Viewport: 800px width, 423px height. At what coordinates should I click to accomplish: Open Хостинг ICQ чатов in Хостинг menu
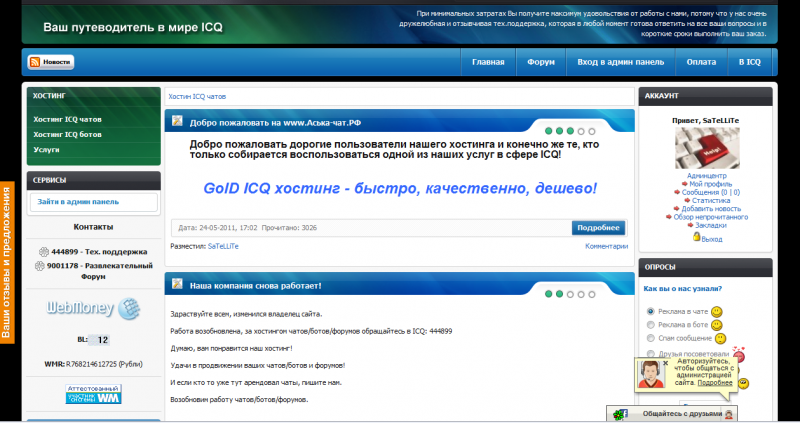click(x=67, y=119)
